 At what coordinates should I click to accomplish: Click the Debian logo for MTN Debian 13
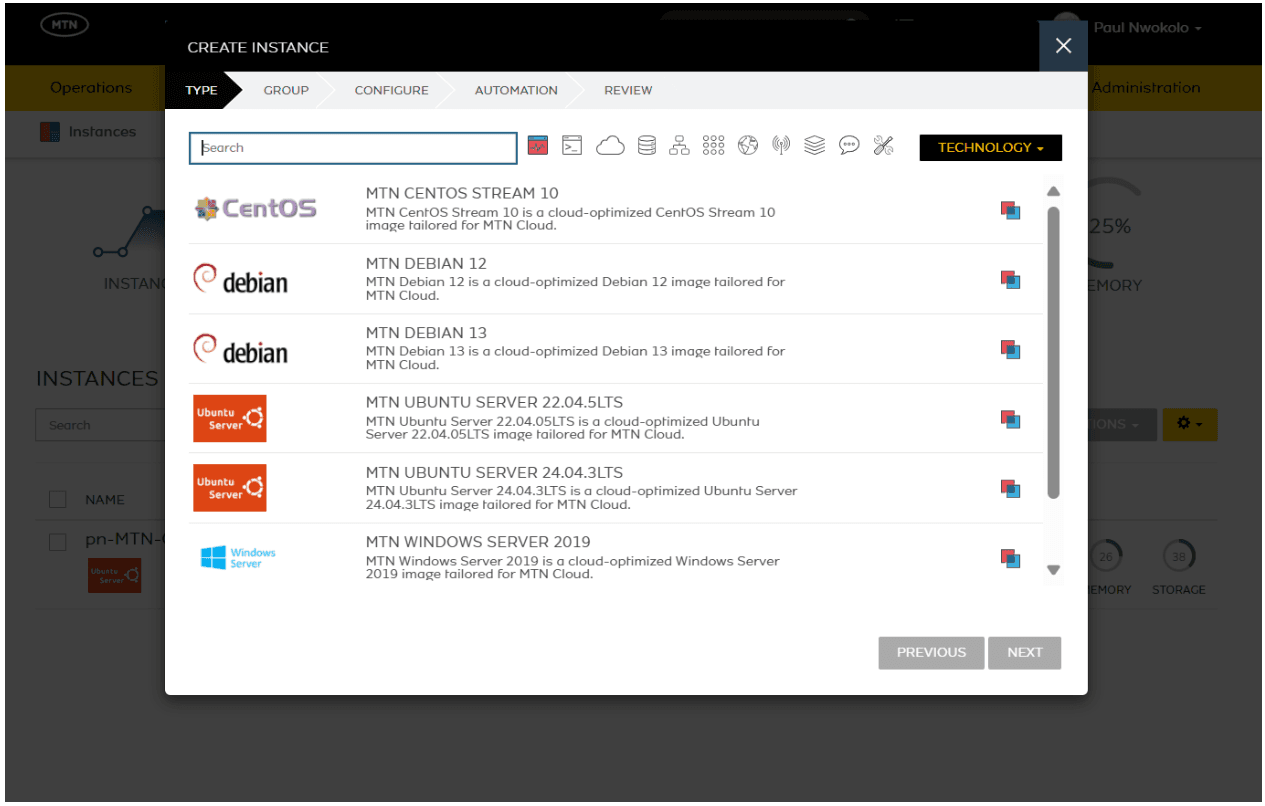click(240, 349)
